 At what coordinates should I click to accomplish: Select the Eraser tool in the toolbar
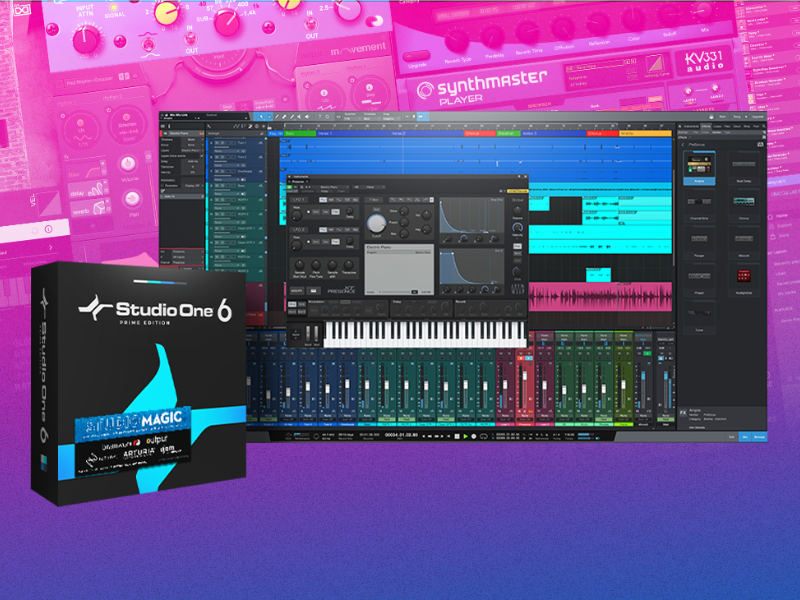point(284,117)
